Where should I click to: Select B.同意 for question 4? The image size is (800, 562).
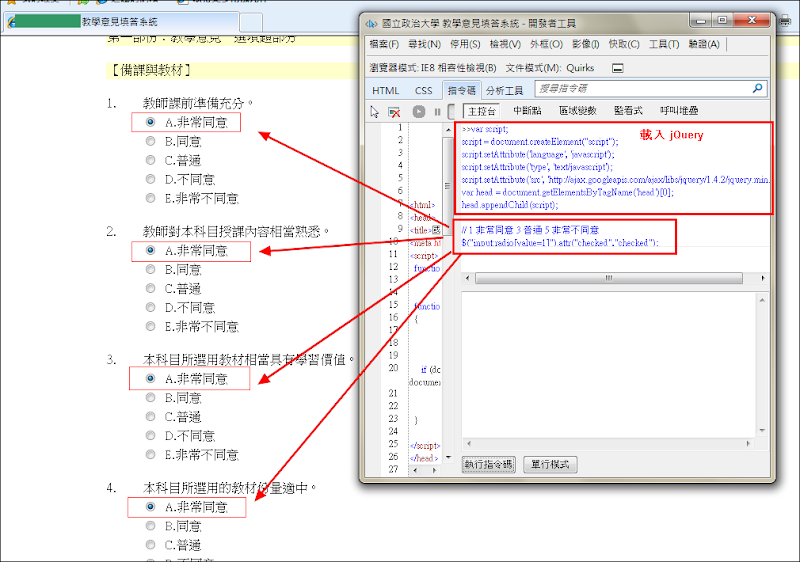pos(151,525)
